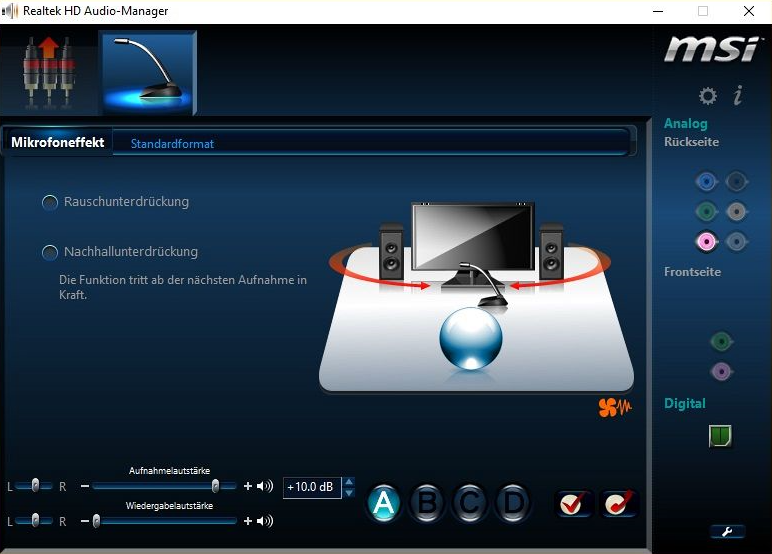Click the Aufnahmelautstärke volume slider
772x554 pixels.
pos(164,486)
